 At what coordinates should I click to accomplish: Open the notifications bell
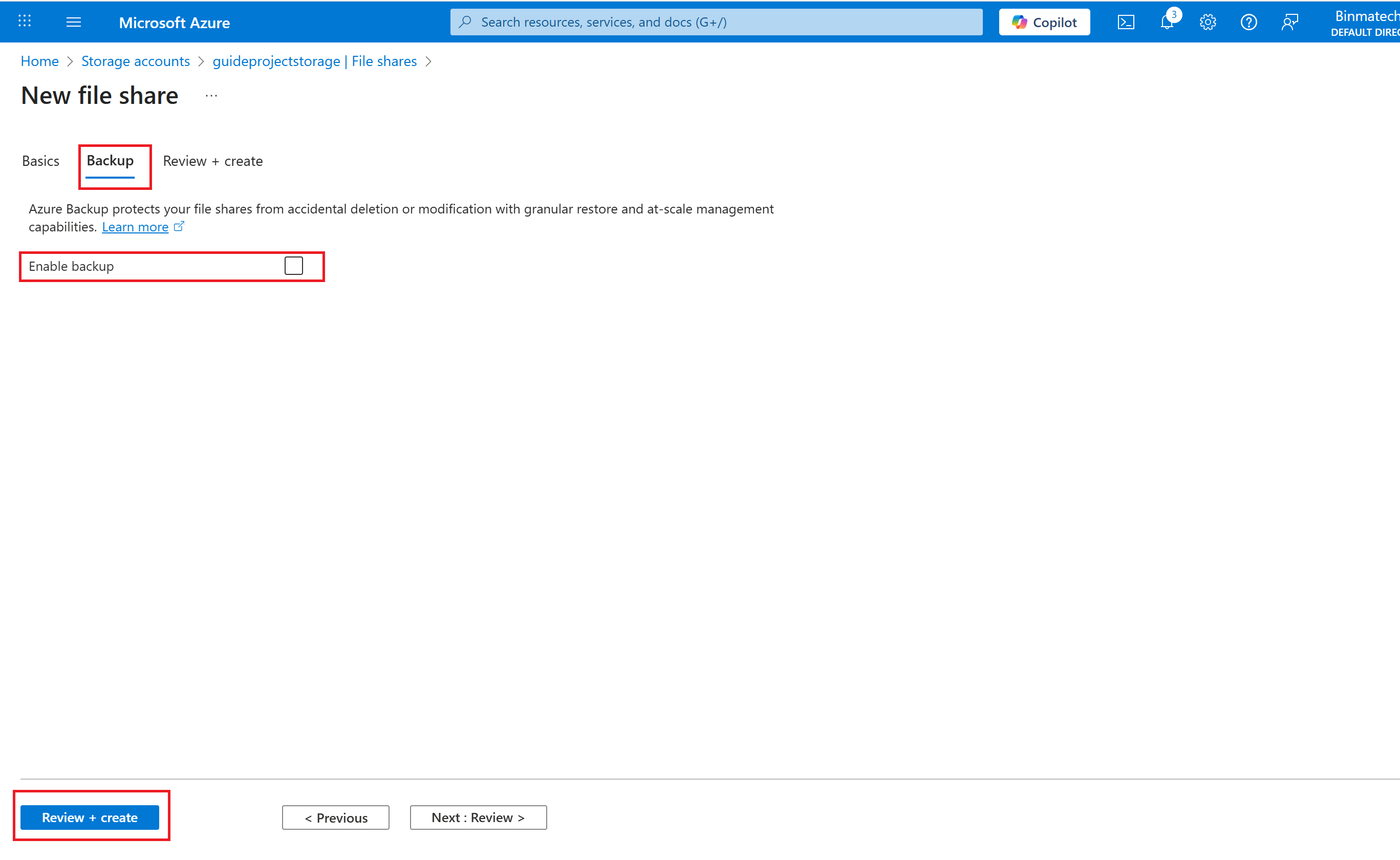[1166, 22]
